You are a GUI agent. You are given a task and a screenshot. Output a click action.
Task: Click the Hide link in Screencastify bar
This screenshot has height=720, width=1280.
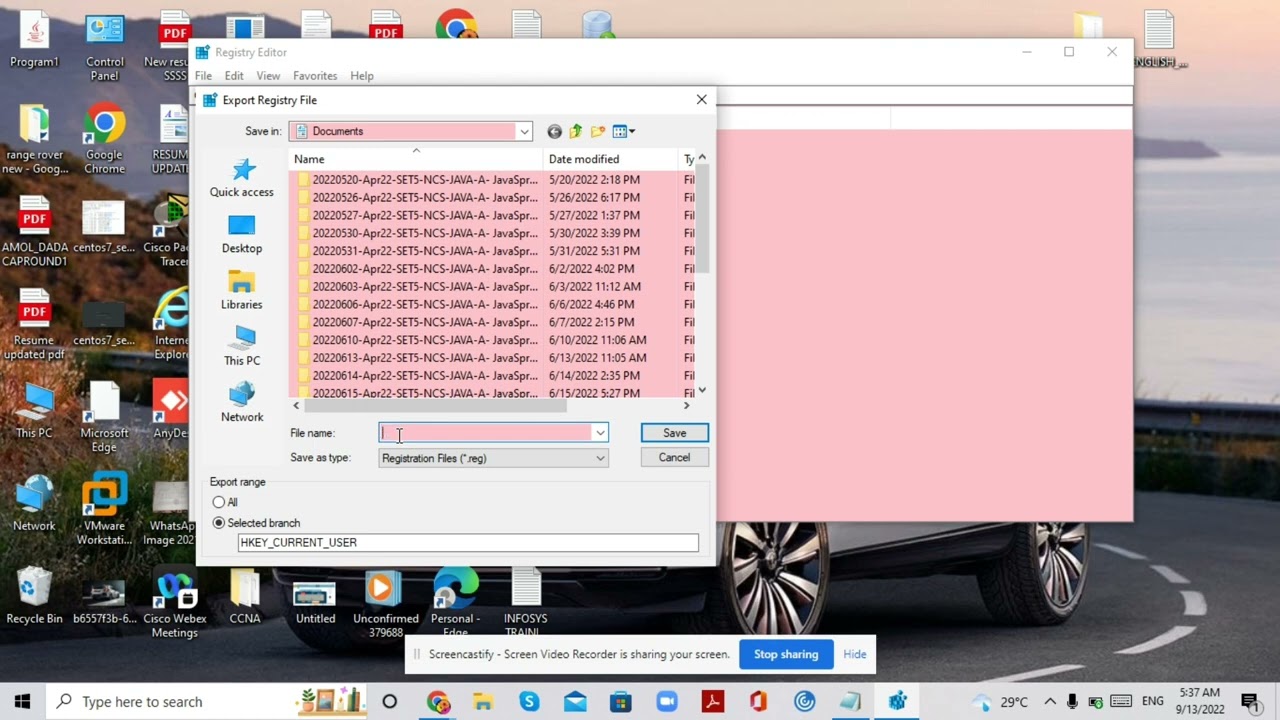coord(855,654)
